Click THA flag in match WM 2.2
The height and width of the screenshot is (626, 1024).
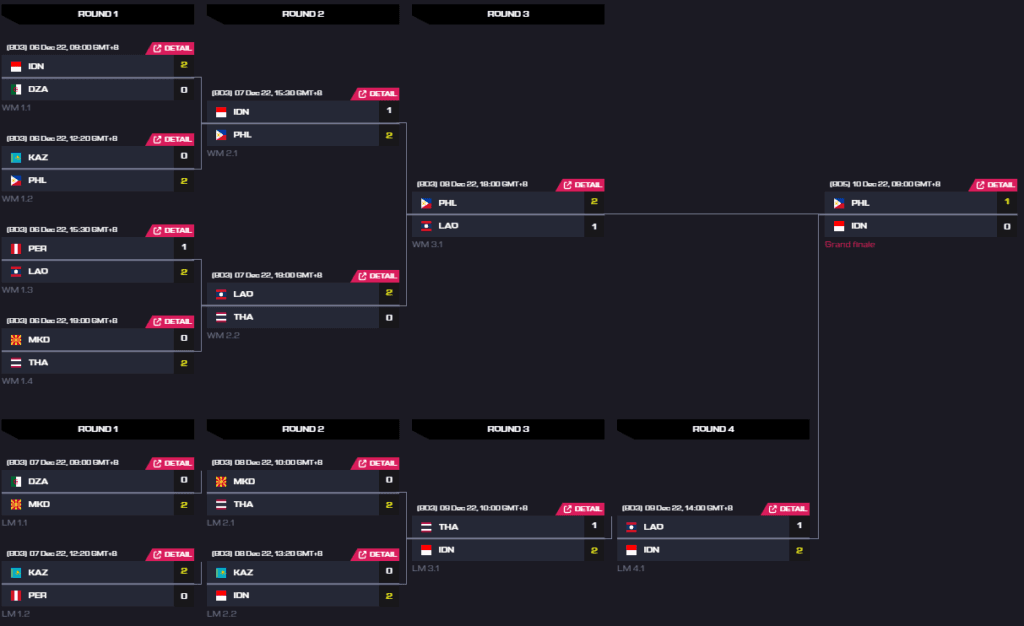221,317
